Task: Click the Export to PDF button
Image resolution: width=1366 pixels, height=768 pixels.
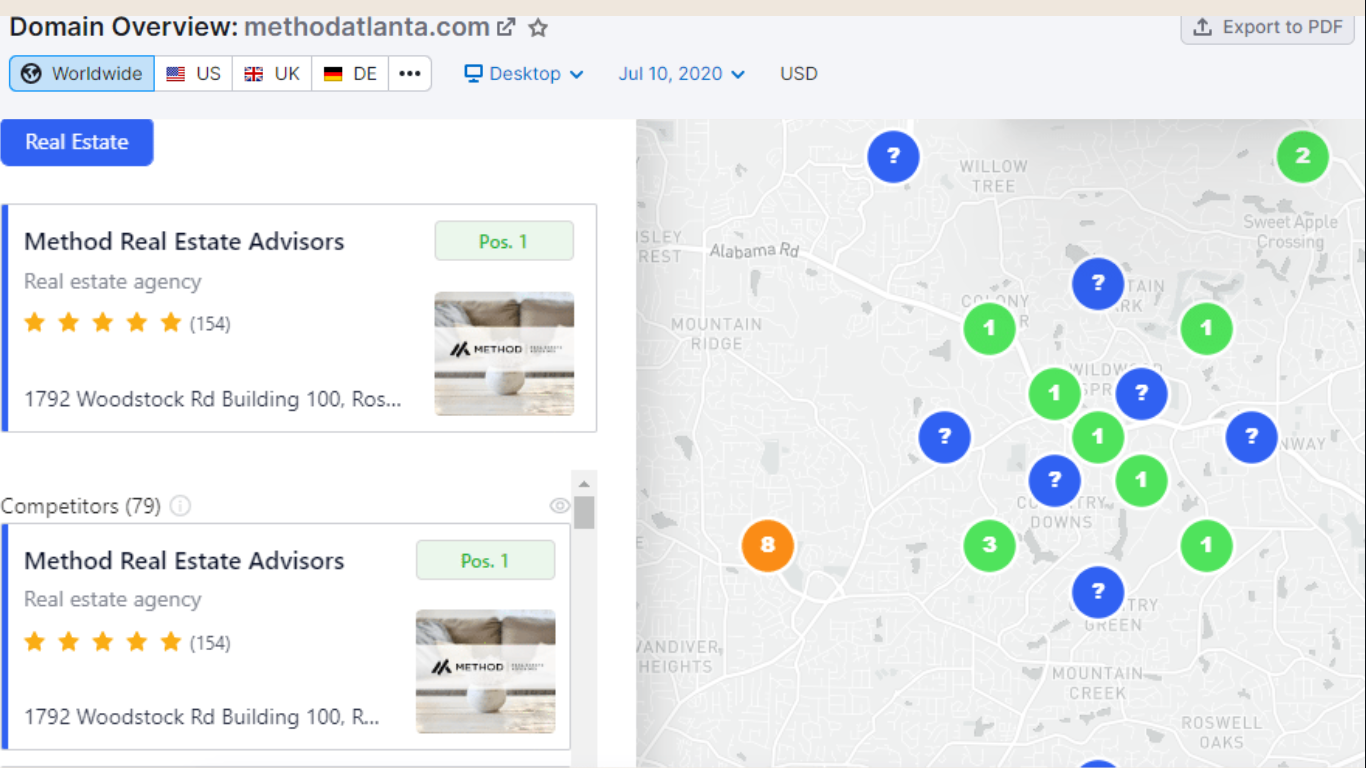Action: pyautogui.click(x=1268, y=27)
